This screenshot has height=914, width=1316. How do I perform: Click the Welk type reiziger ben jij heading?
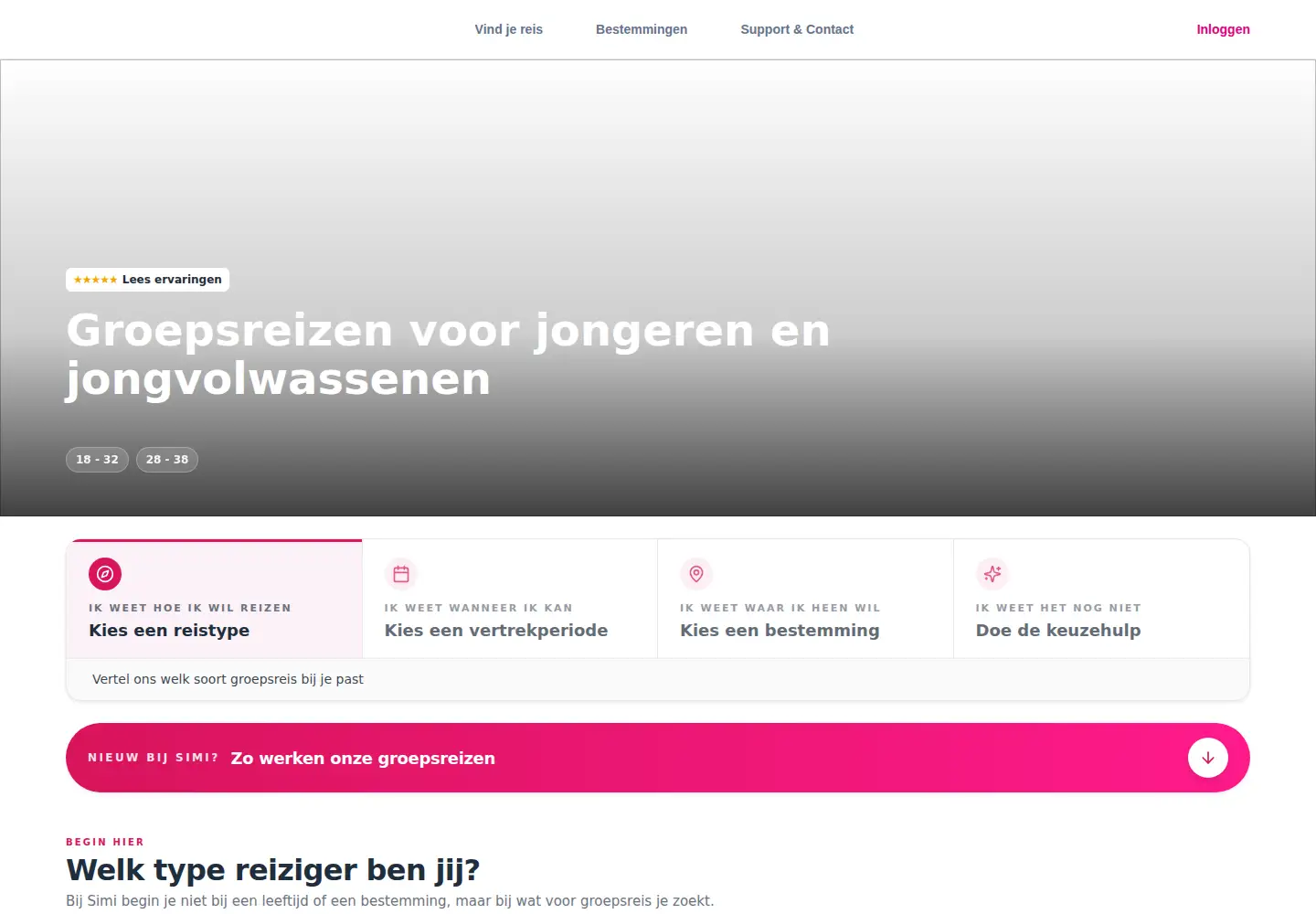coord(273,869)
